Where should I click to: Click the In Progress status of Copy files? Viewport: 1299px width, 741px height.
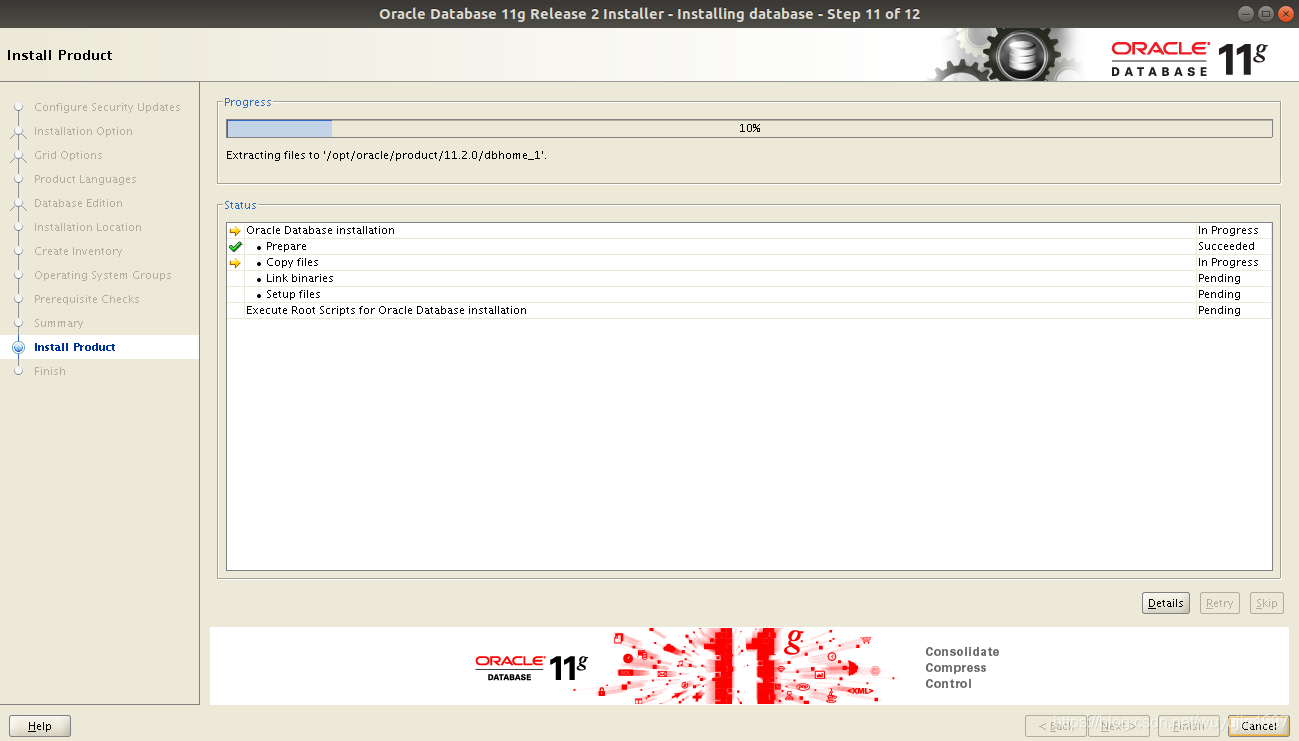1228,262
